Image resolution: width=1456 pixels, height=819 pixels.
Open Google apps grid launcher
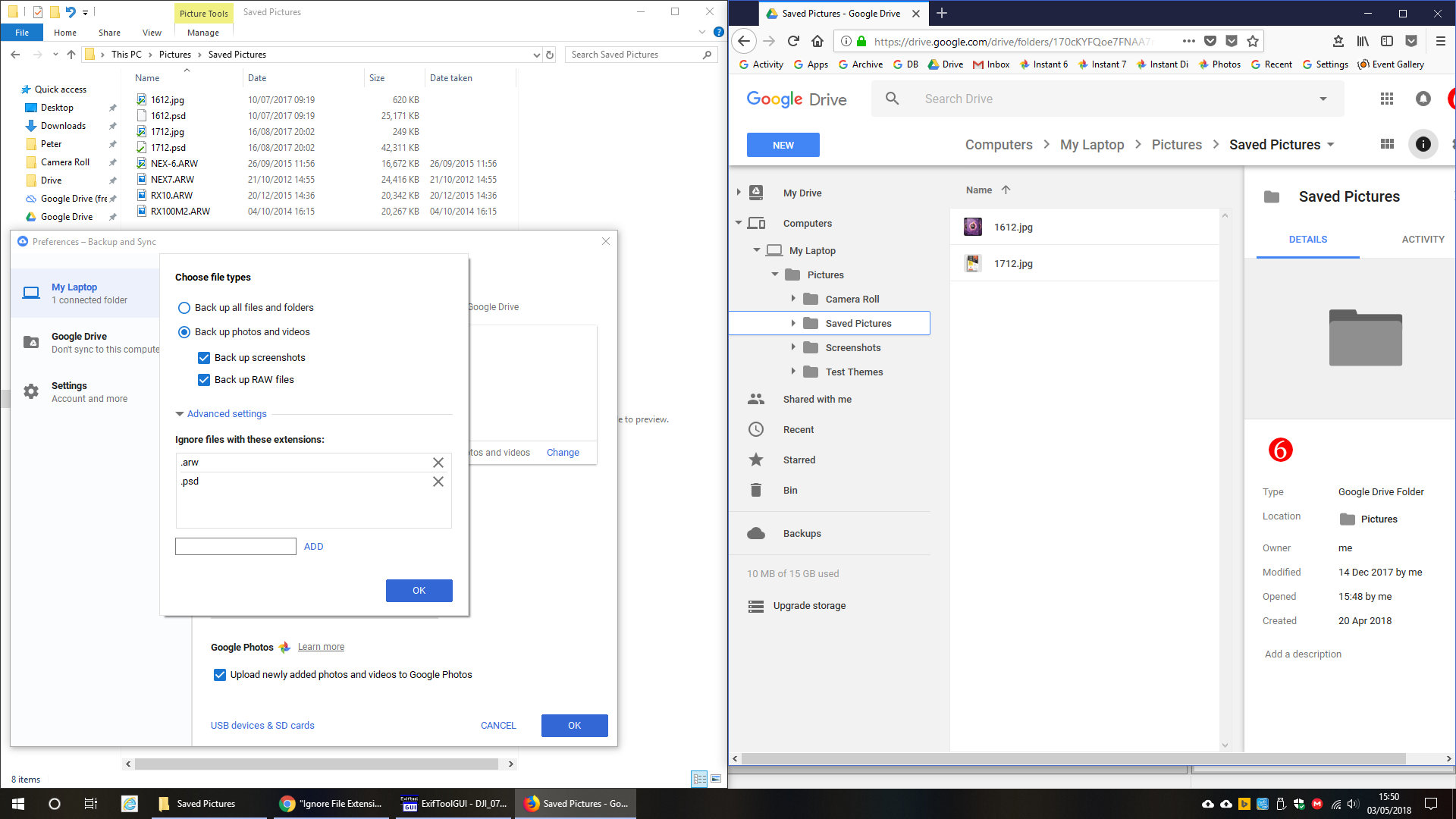[x=1386, y=99]
